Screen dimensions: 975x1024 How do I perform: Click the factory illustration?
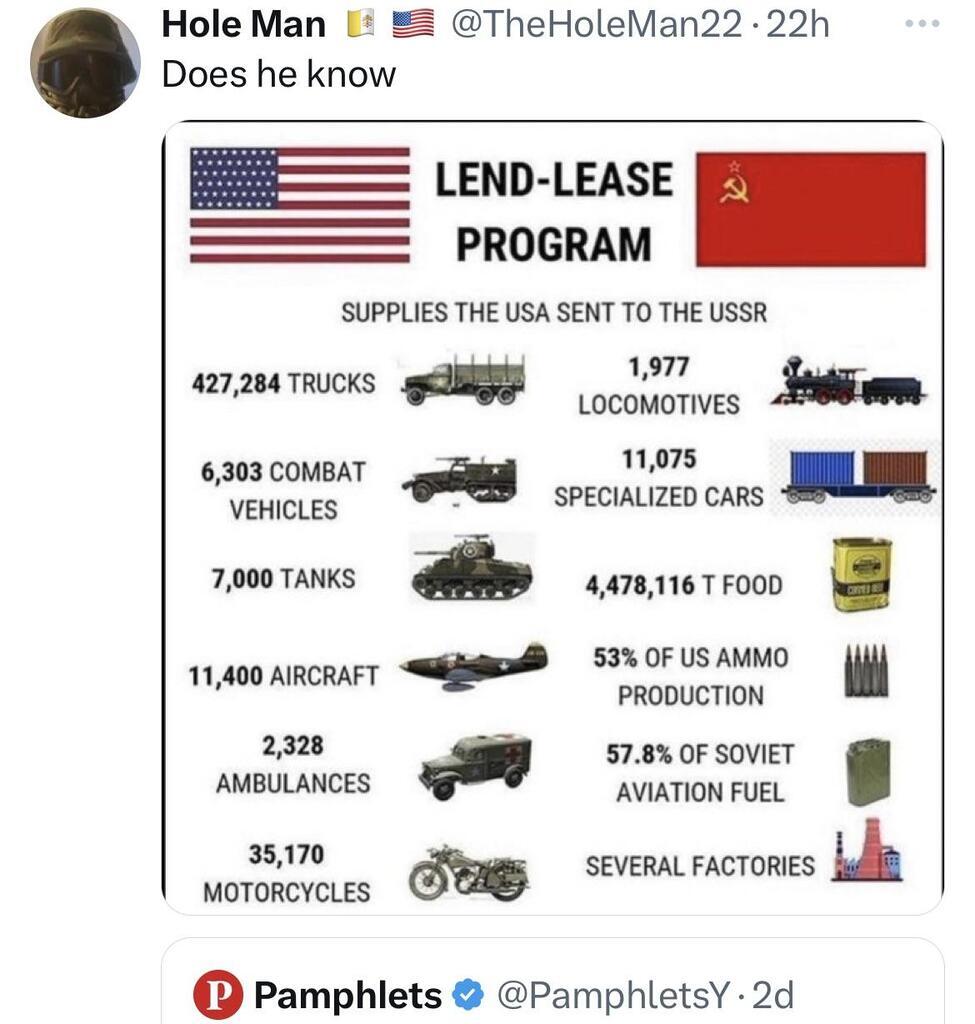pos(867,852)
